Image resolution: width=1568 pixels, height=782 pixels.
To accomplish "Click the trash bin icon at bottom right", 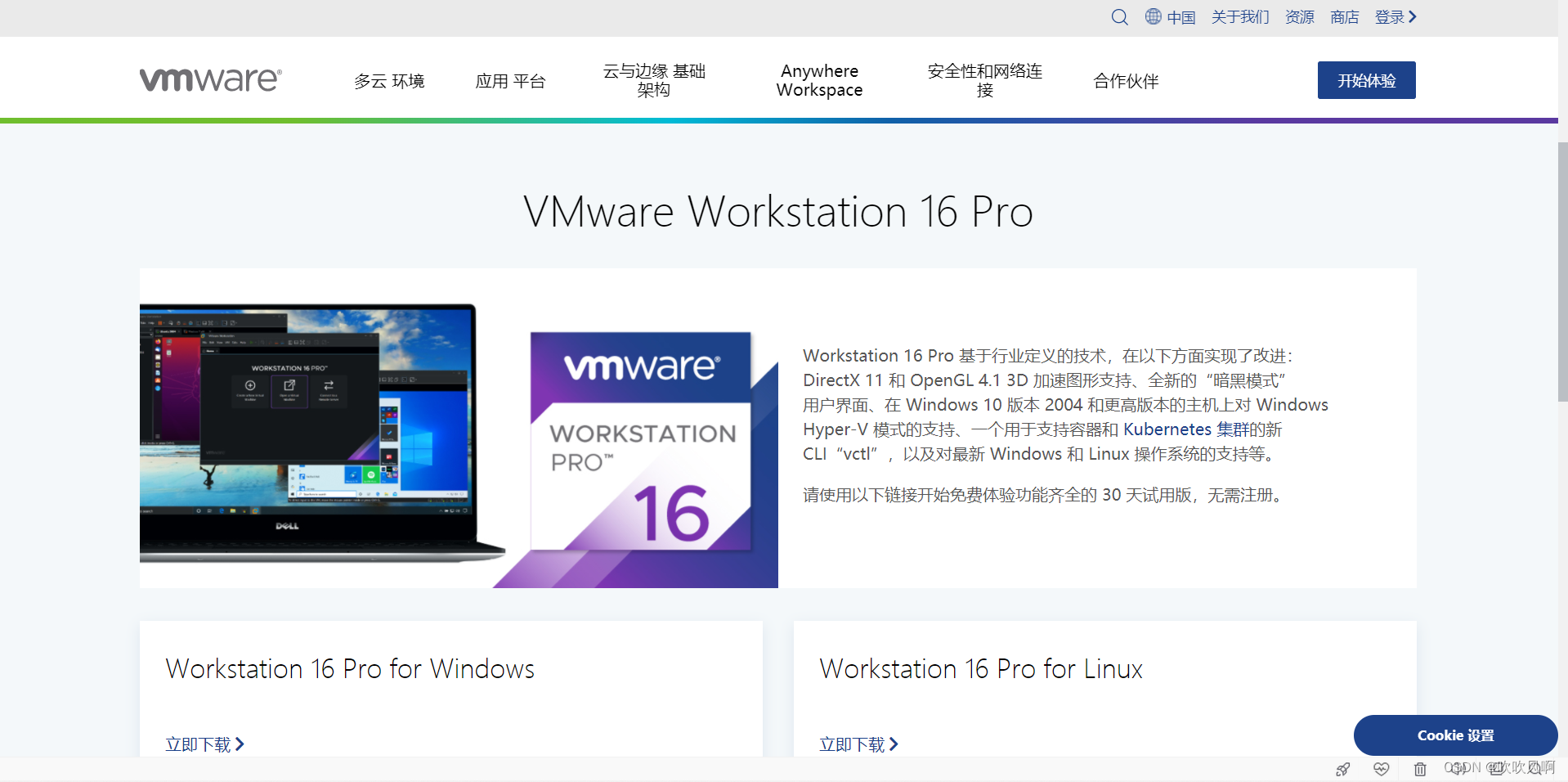I will coord(1420,770).
